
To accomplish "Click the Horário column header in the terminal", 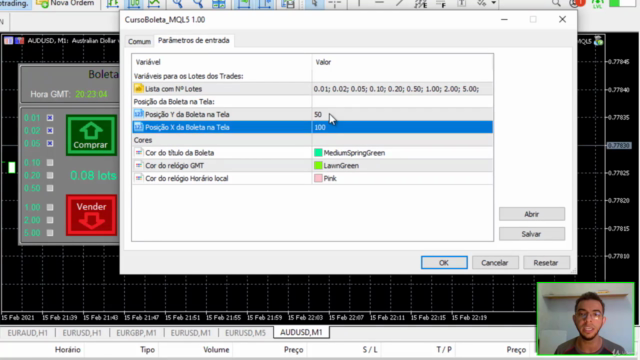I will [x=67, y=350].
